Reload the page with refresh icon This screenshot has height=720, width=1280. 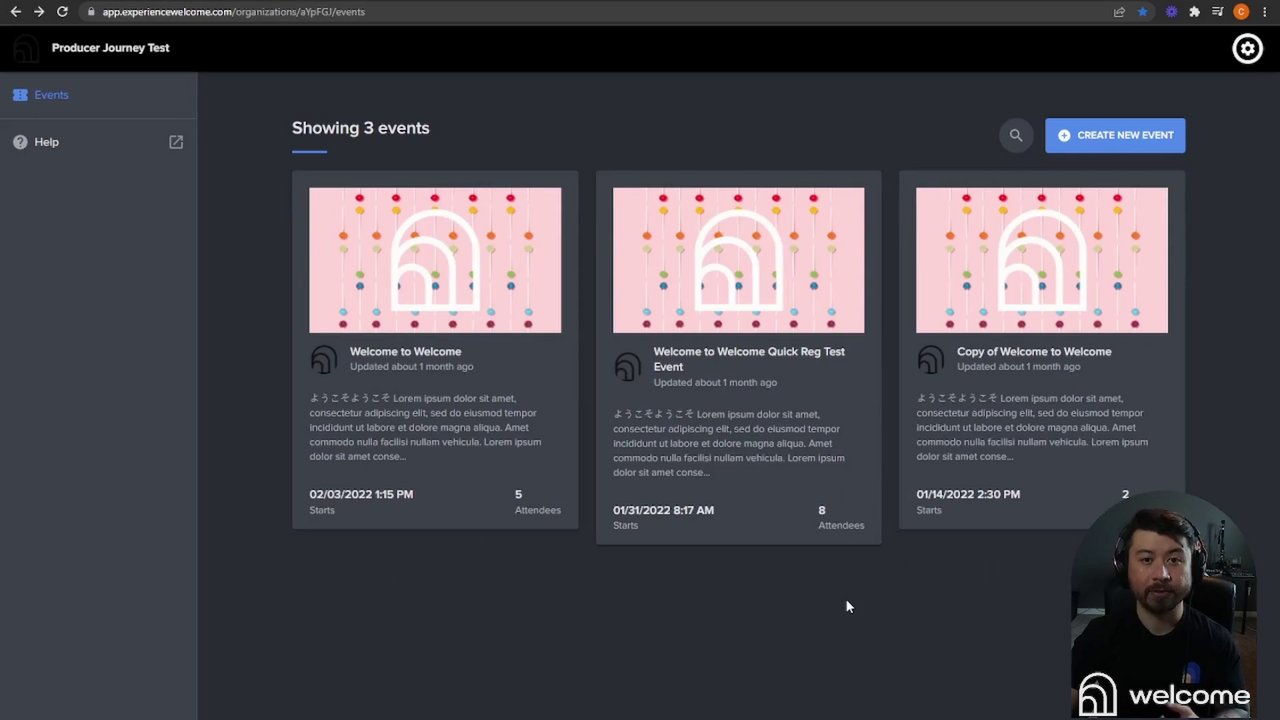(62, 12)
